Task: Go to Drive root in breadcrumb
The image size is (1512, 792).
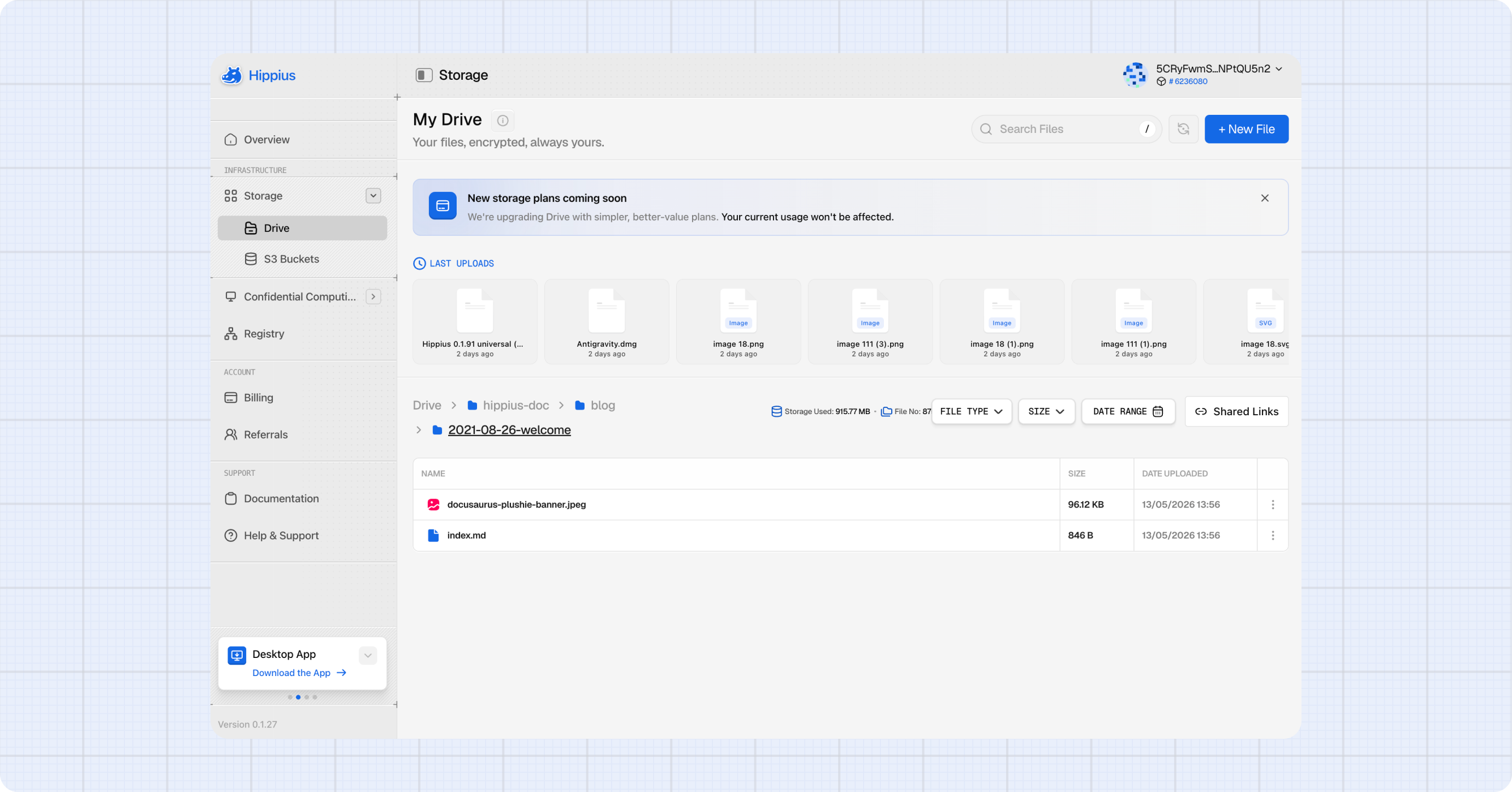Action: [427, 406]
